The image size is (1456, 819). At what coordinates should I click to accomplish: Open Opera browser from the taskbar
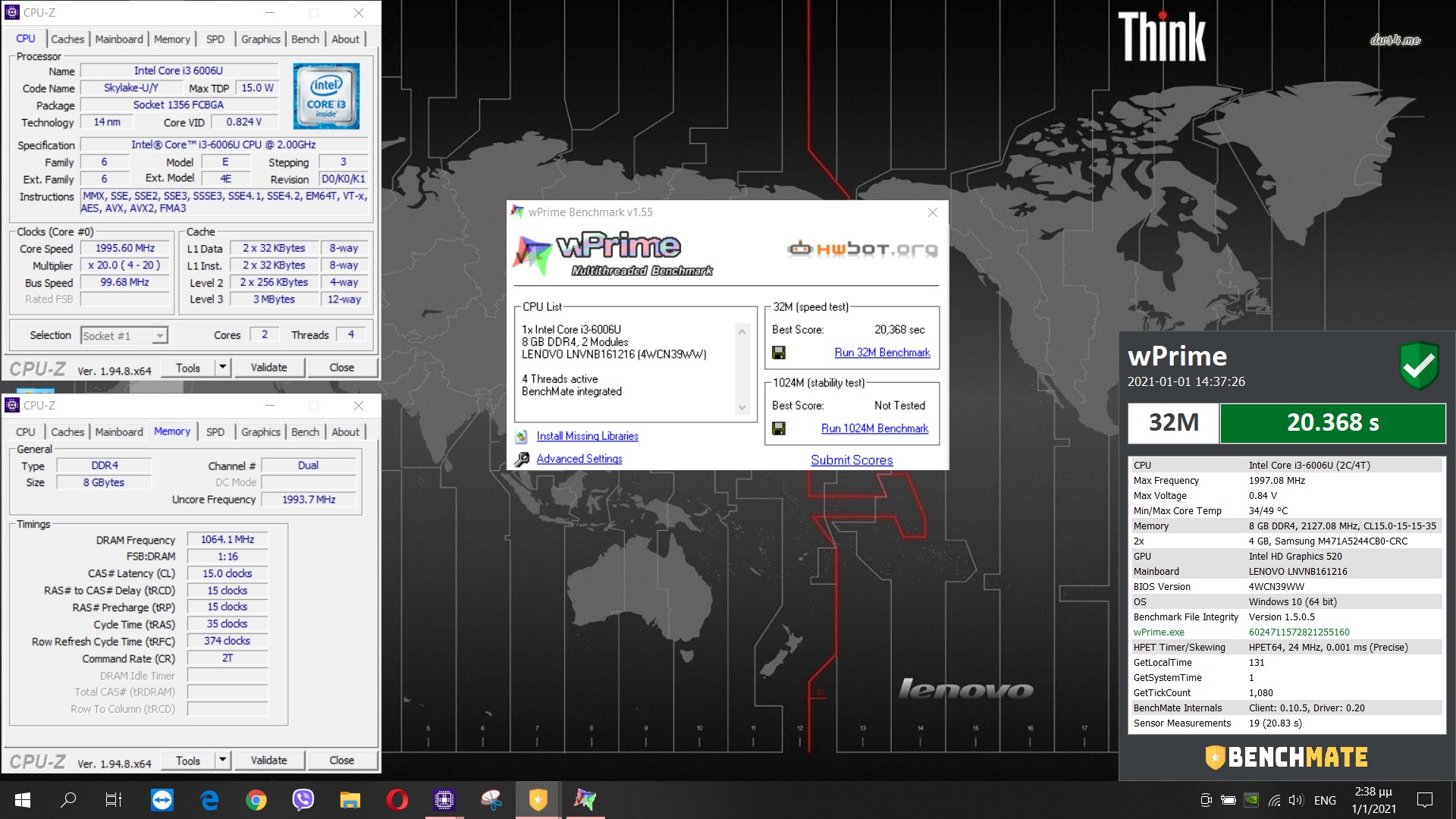pyautogui.click(x=397, y=800)
